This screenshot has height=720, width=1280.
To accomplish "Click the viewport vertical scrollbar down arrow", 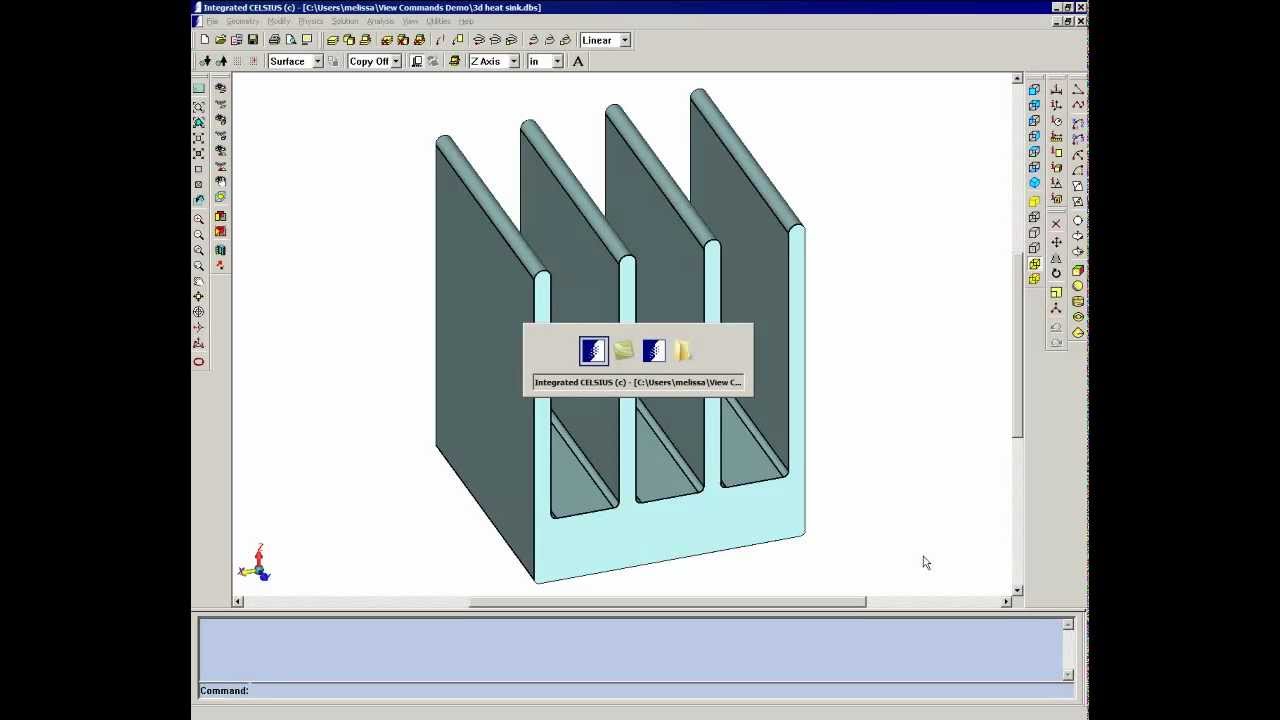I will pos(1017,590).
